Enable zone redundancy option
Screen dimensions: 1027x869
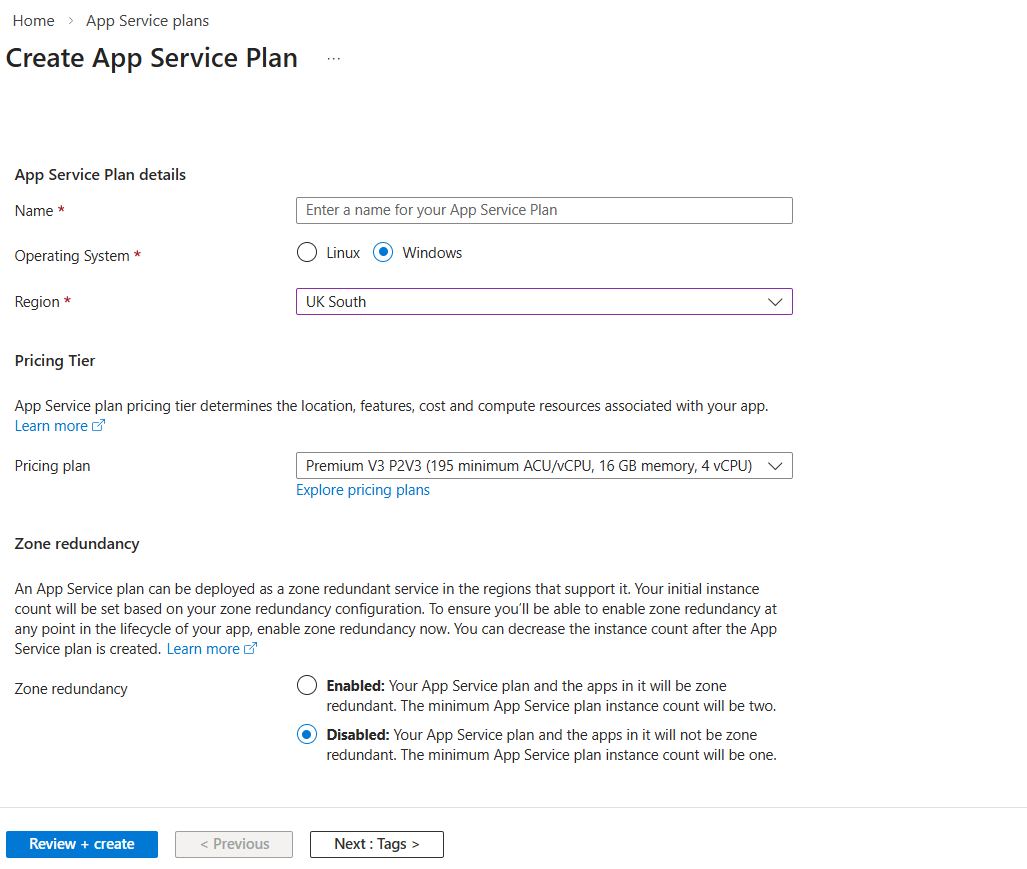point(307,686)
